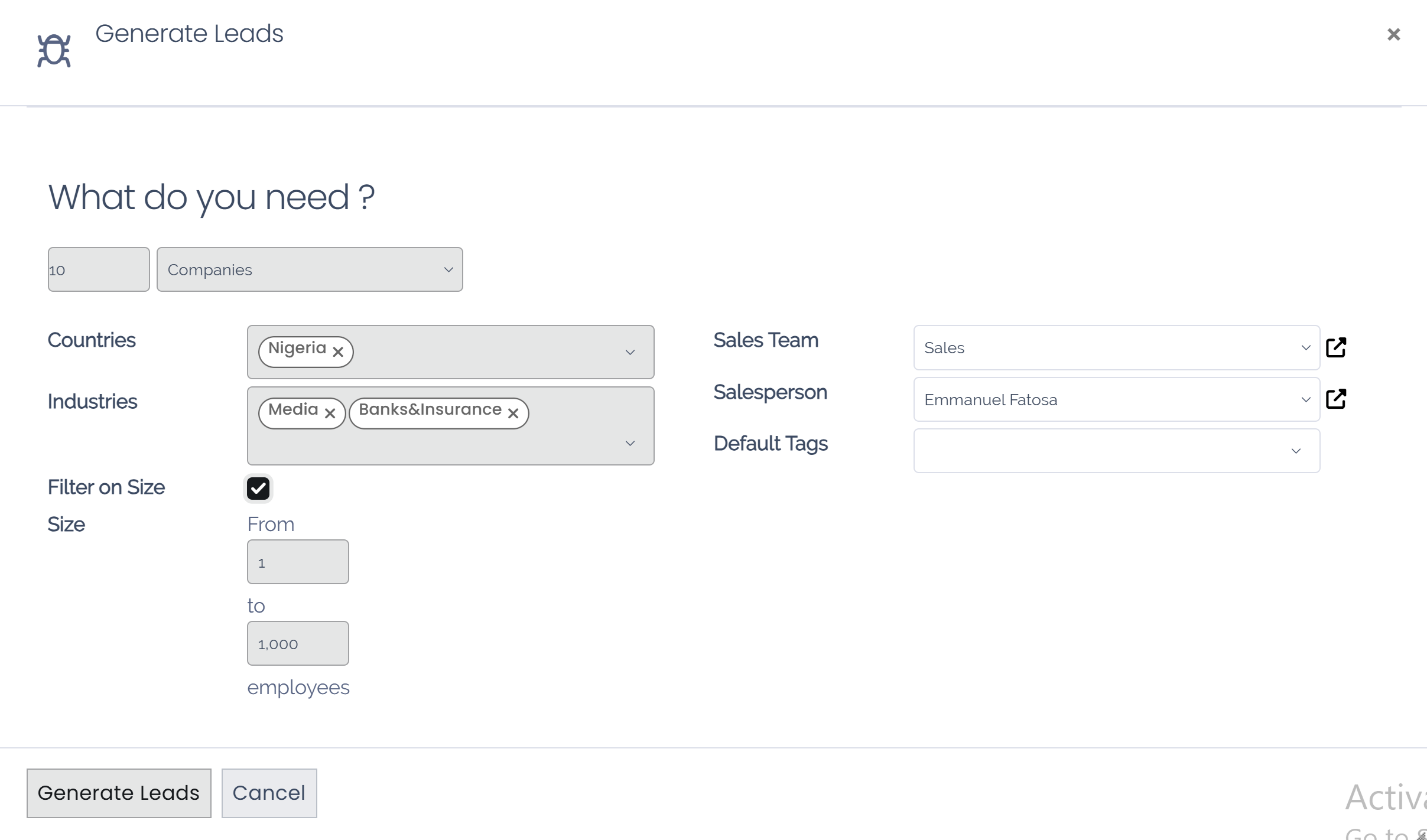Image resolution: width=1427 pixels, height=840 pixels.
Task: Disable the Filter on Size checkbox
Action: coord(258,488)
